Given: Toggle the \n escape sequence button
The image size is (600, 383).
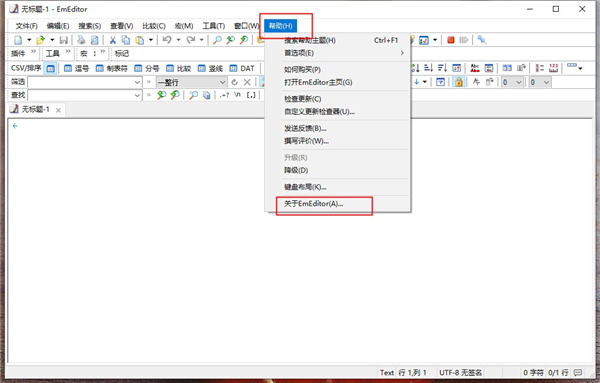Looking at the screenshot, I should point(238,95).
